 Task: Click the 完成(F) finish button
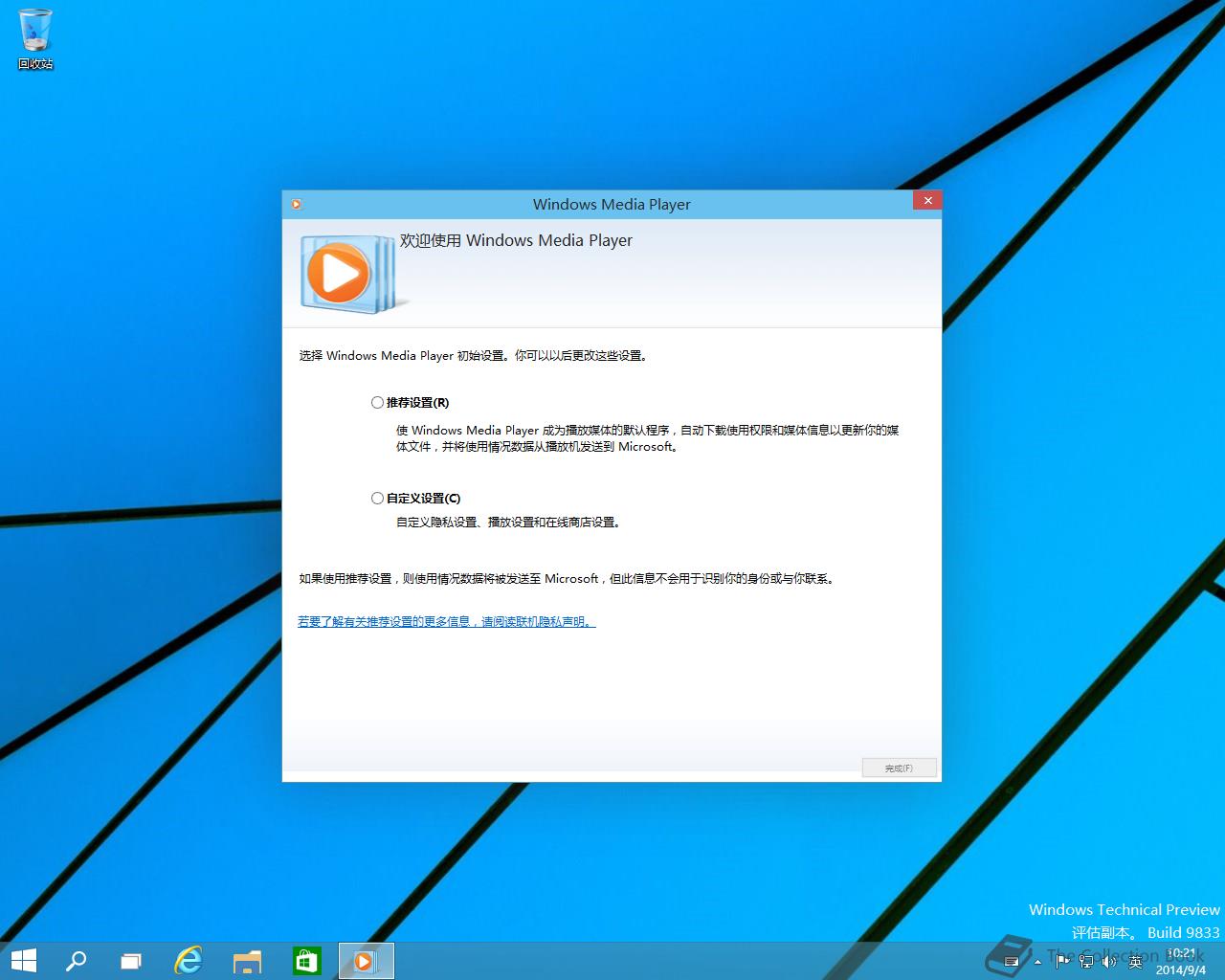tap(899, 768)
